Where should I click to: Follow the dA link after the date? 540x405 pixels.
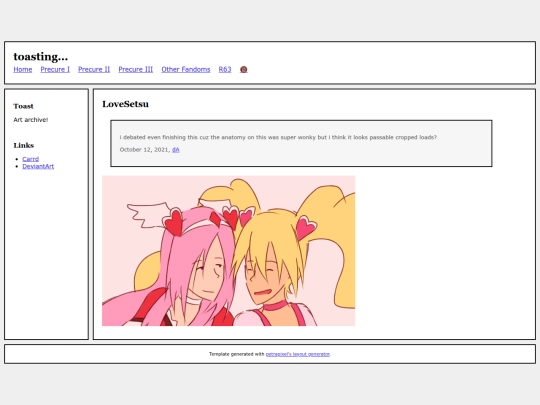coord(176,149)
